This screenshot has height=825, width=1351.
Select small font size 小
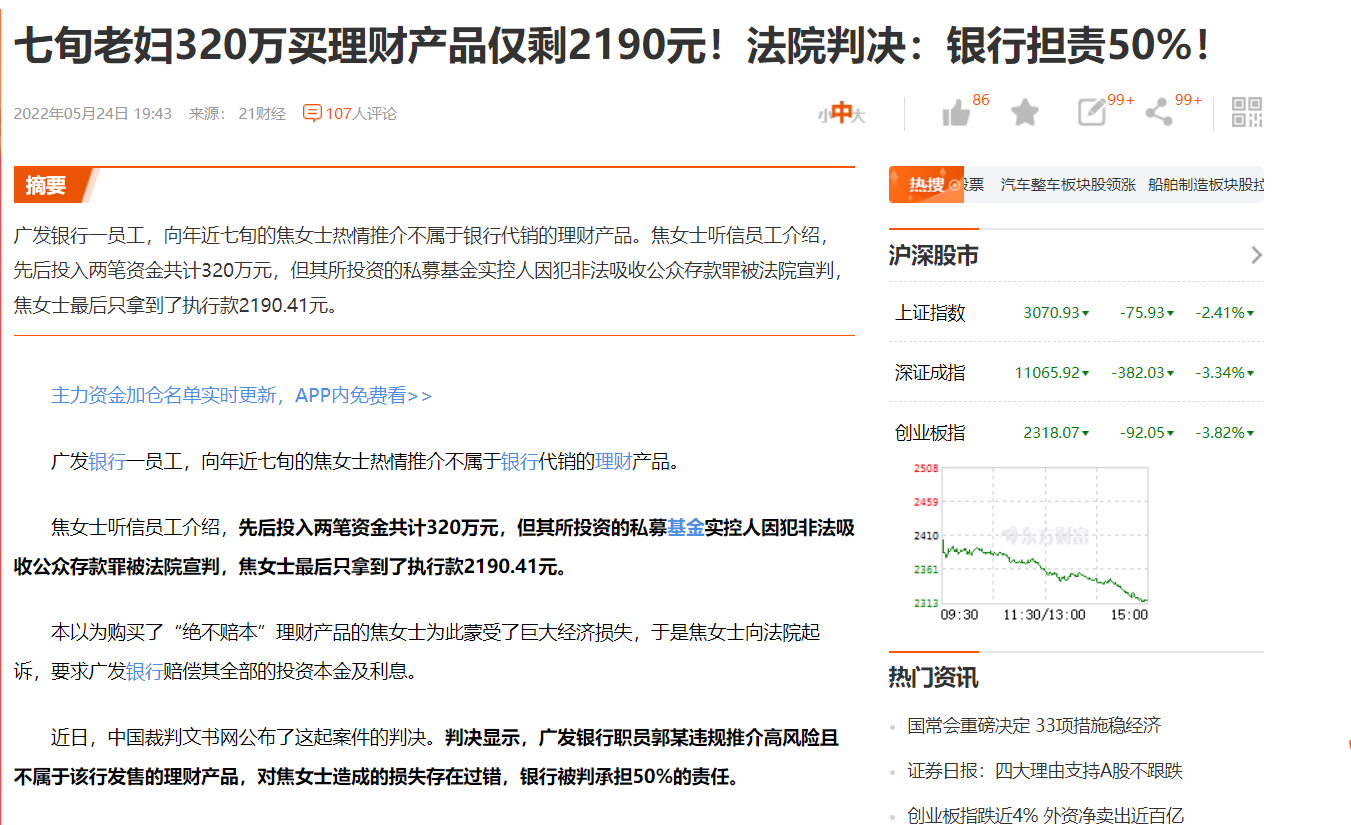click(824, 116)
